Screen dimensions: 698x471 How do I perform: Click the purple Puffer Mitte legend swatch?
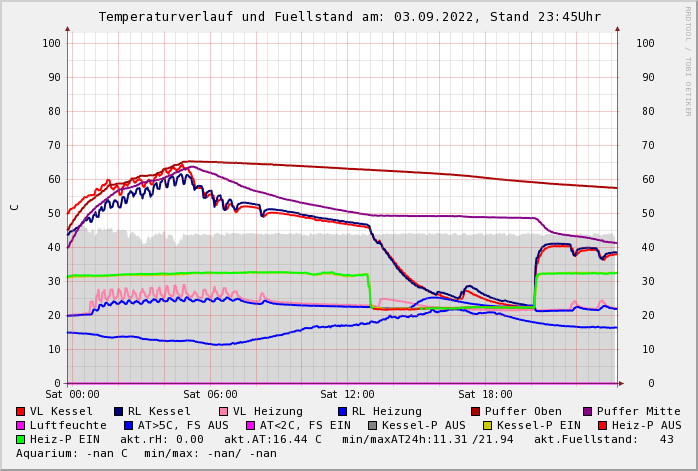[x=588, y=411]
